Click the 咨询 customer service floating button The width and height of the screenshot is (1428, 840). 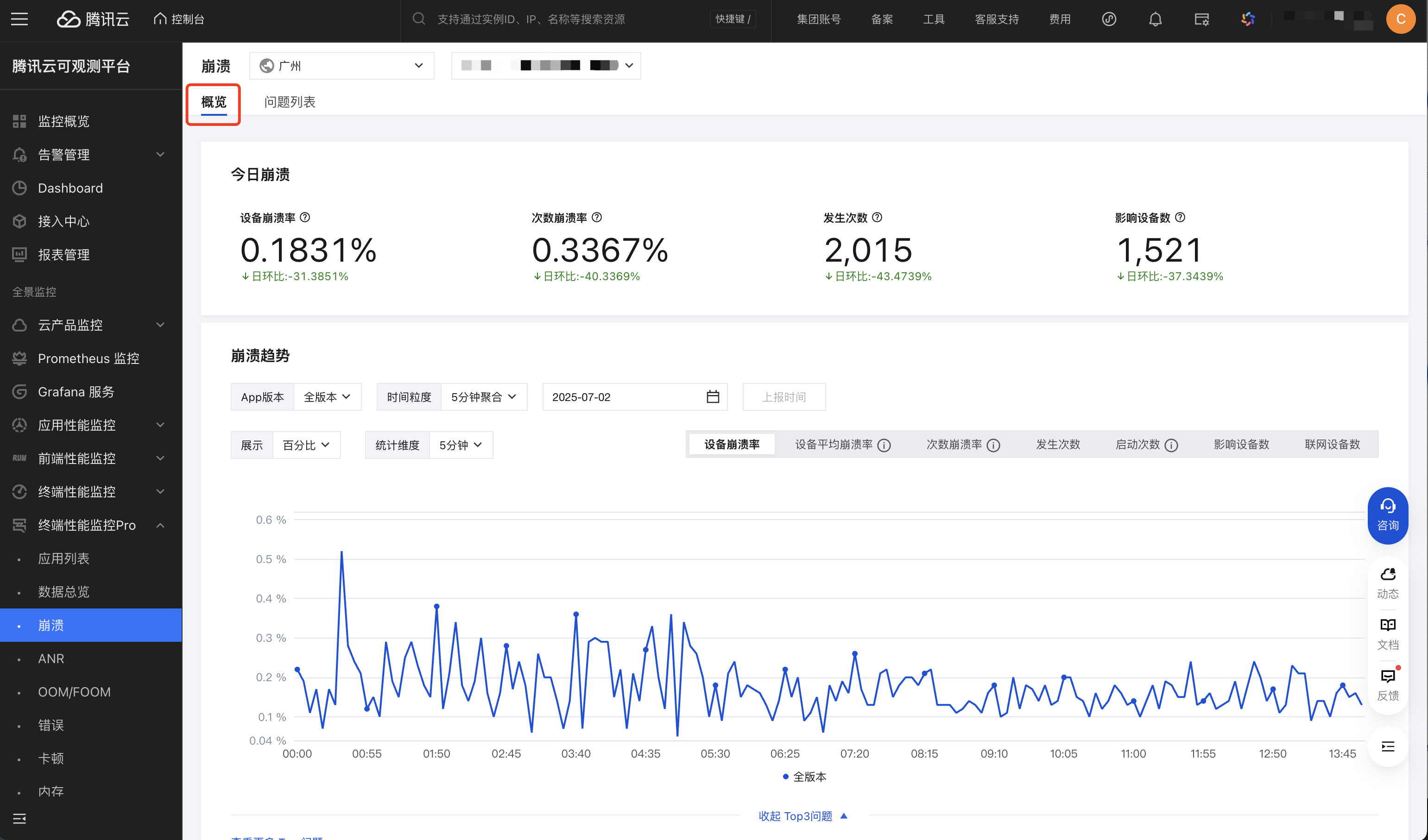tap(1387, 515)
